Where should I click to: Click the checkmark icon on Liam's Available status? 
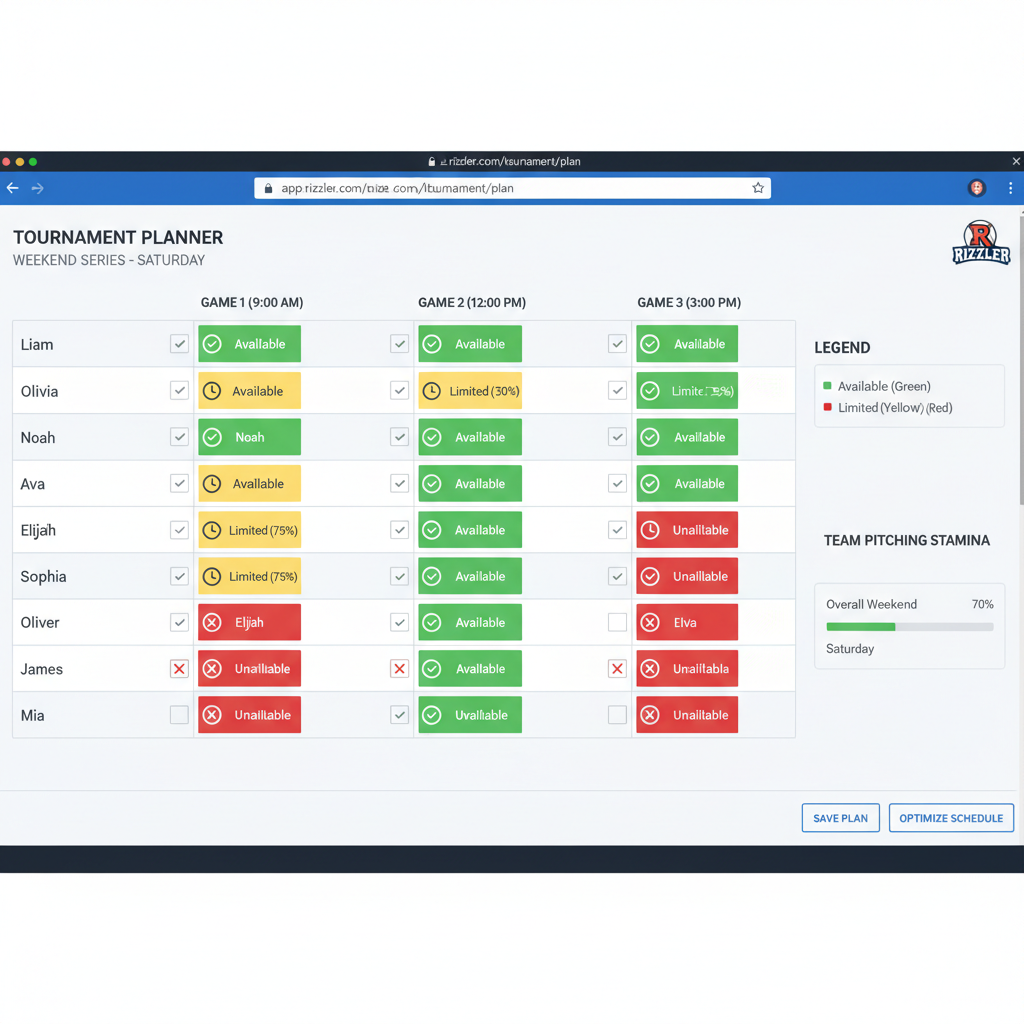(x=211, y=343)
